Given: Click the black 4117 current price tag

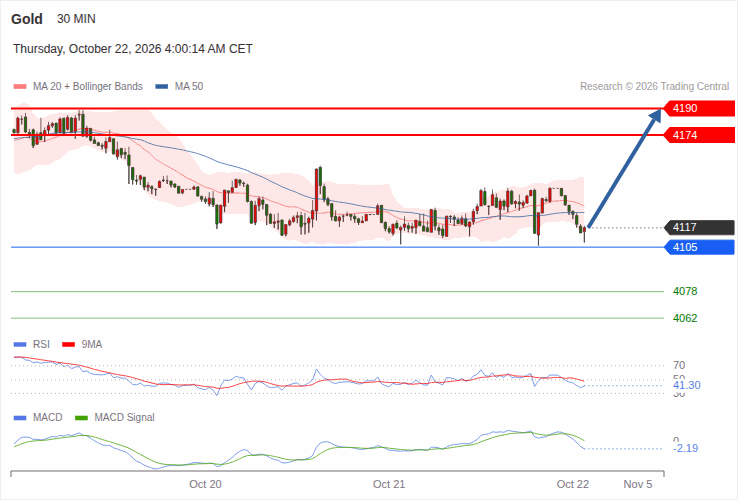Looking at the screenshot, I should [x=699, y=227].
